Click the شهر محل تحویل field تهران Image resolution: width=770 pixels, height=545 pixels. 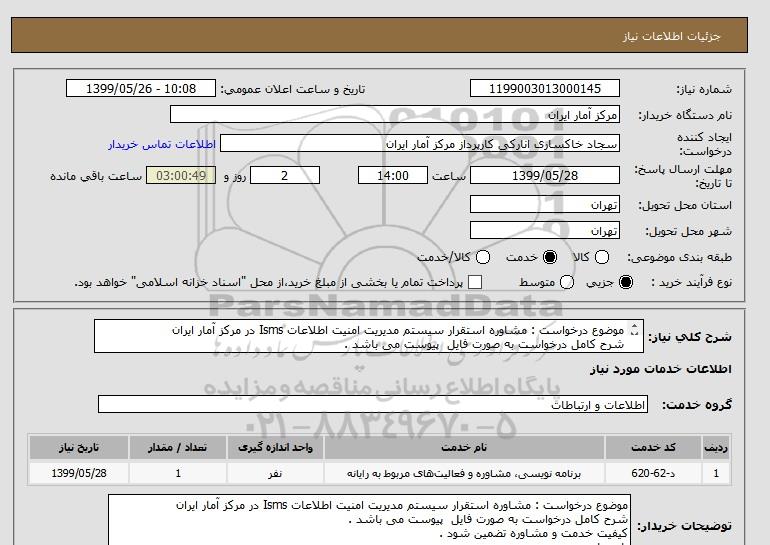[x=545, y=230]
